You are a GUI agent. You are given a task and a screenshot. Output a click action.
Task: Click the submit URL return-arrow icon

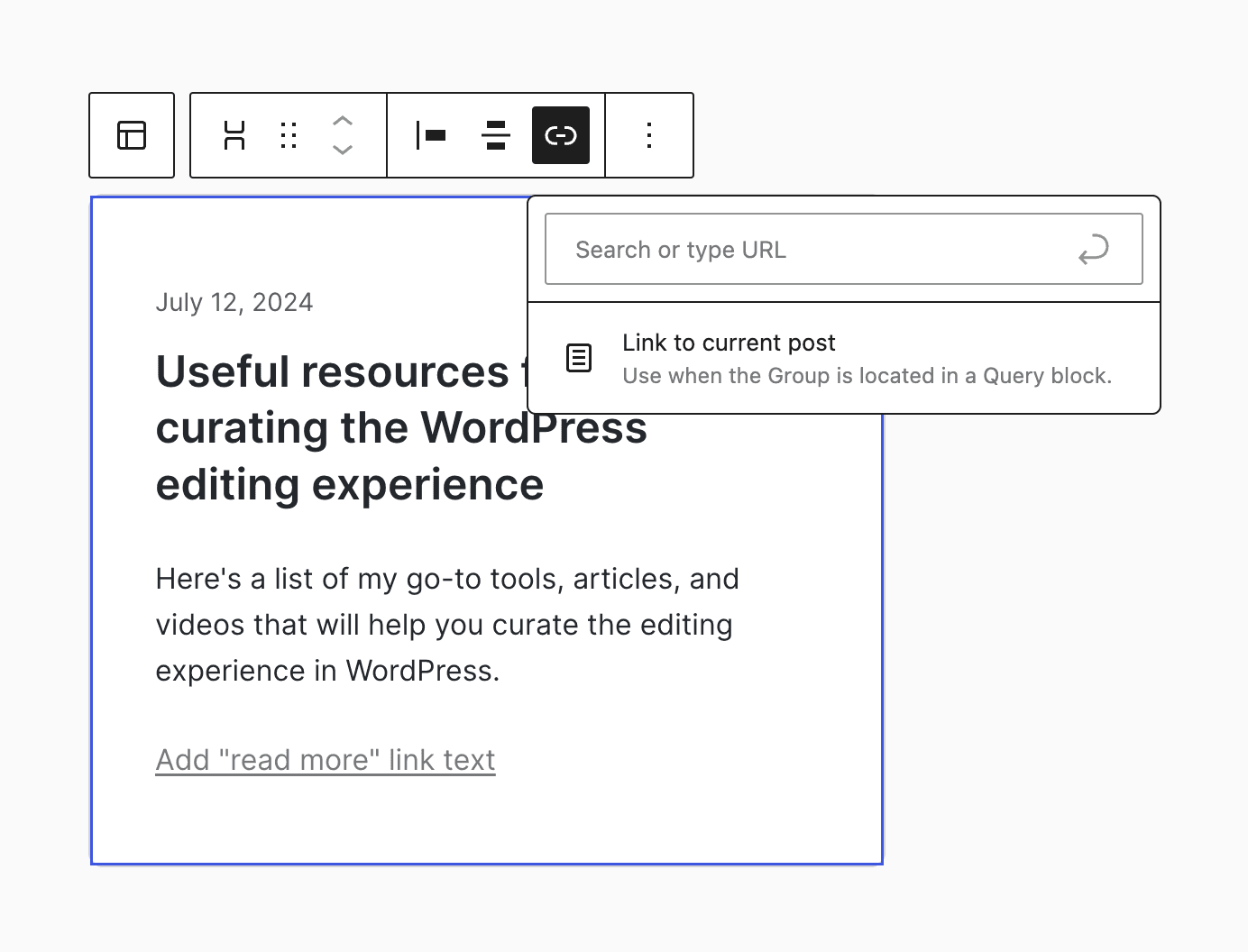(x=1094, y=250)
